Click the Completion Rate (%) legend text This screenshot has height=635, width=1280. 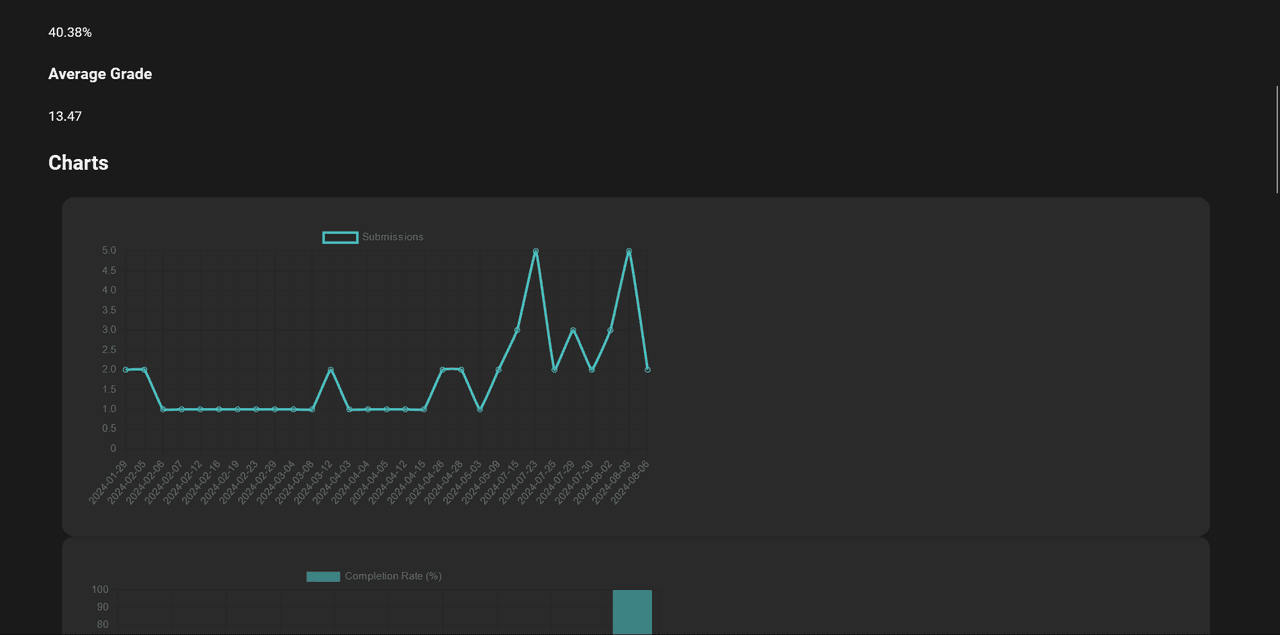pyautogui.click(x=393, y=577)
